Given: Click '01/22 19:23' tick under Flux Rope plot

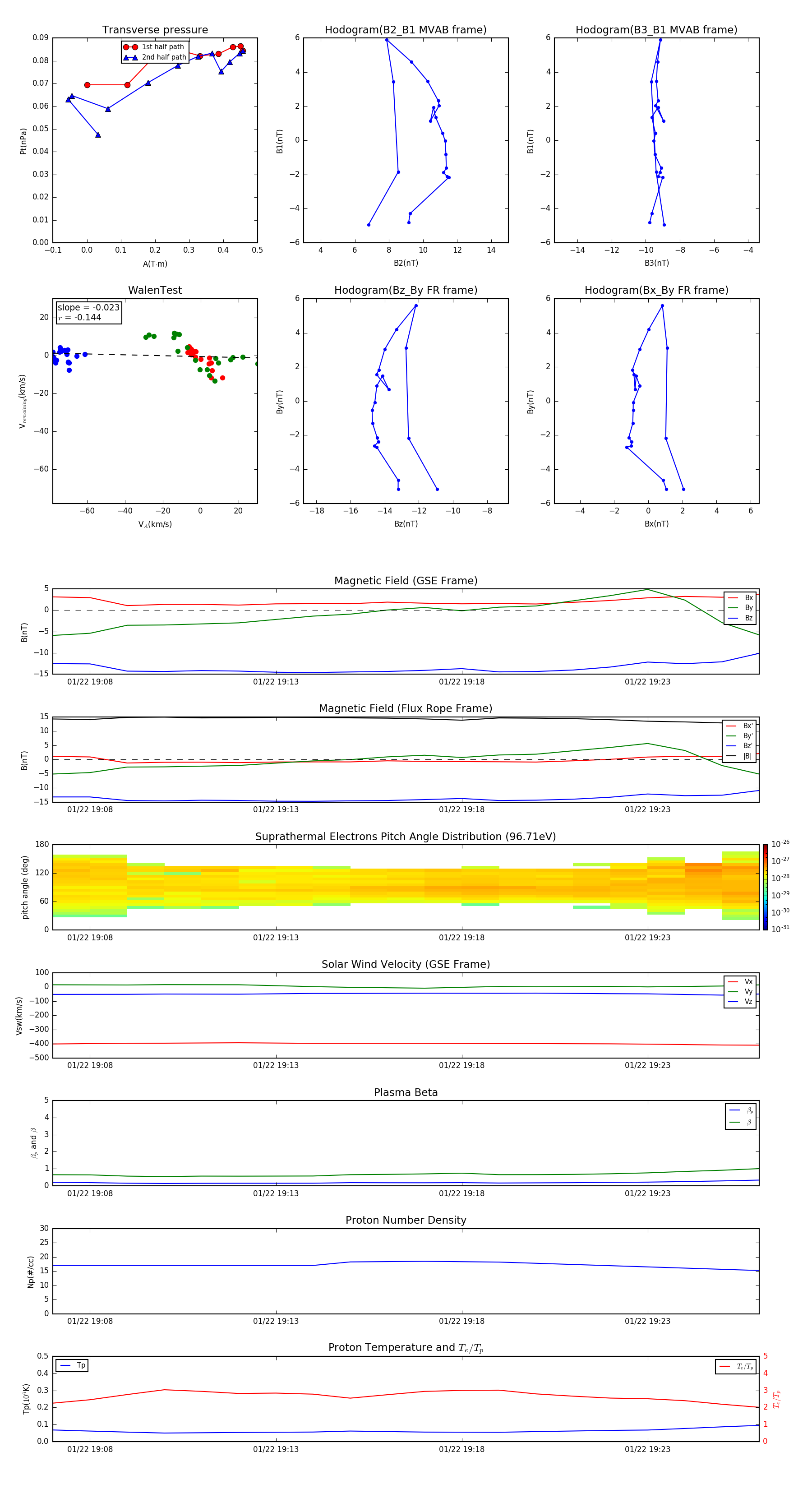Looking at the screenshot, I should 647,810.
